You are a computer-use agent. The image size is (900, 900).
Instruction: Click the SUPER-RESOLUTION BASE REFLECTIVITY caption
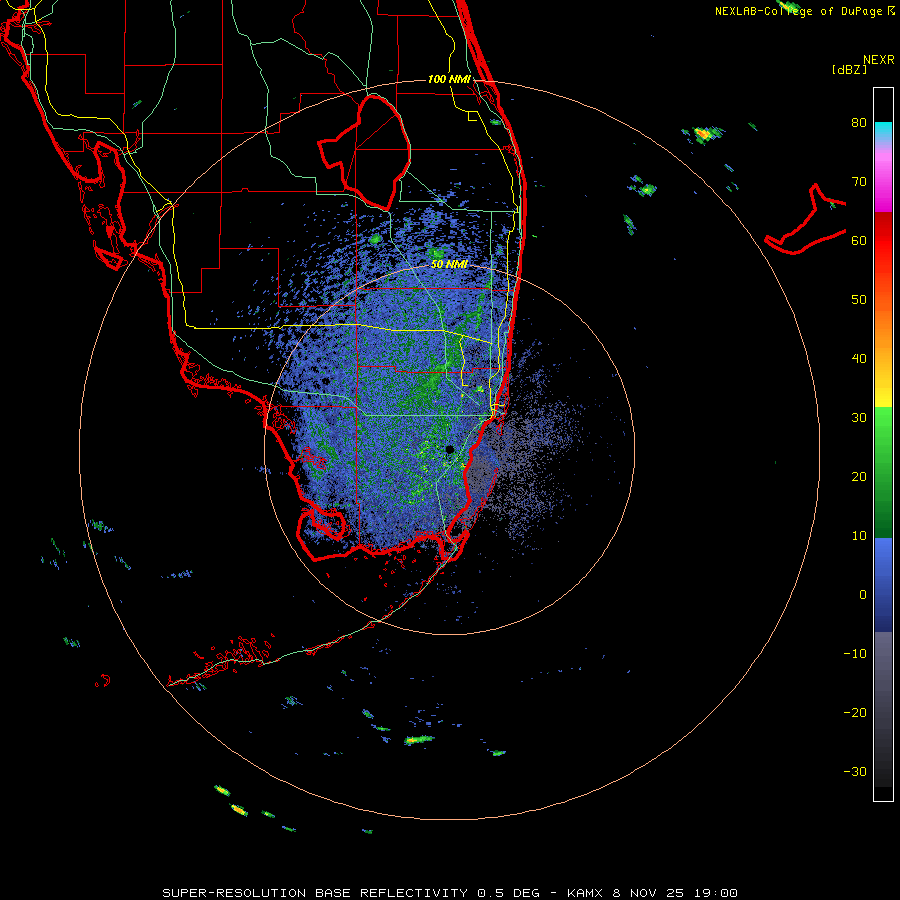point(315,893)
